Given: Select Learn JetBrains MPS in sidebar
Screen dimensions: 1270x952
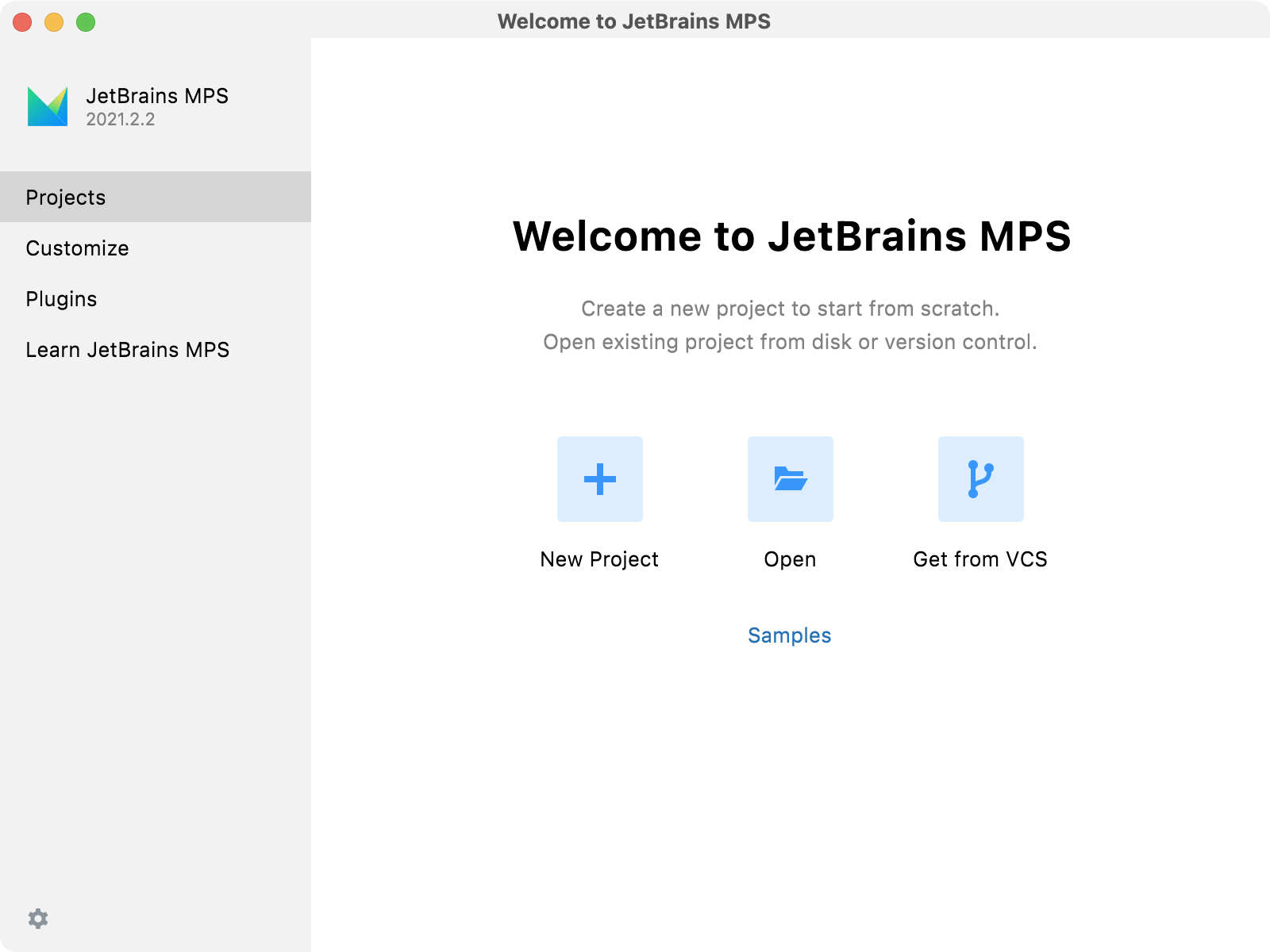Looking at the screenshot, I should 128,350.
